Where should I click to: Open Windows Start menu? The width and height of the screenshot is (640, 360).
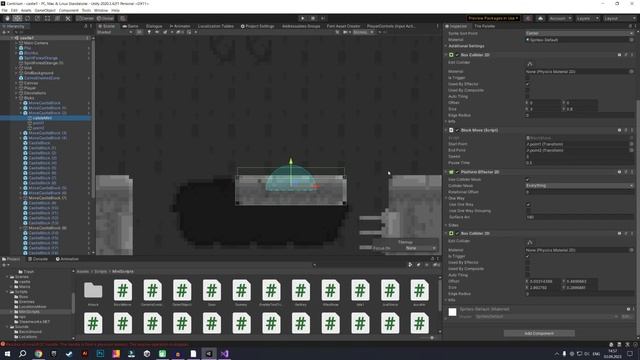(x=7, y=354)
